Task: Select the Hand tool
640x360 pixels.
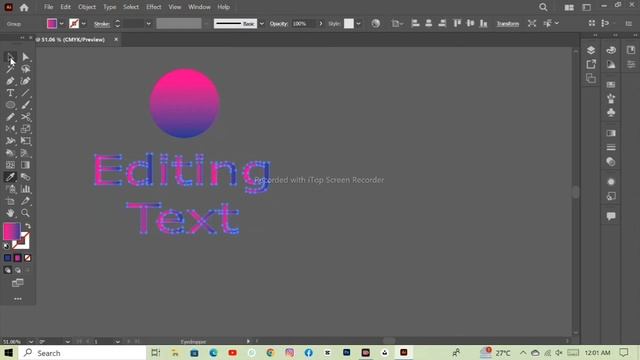Action: [x=10, y=213]
